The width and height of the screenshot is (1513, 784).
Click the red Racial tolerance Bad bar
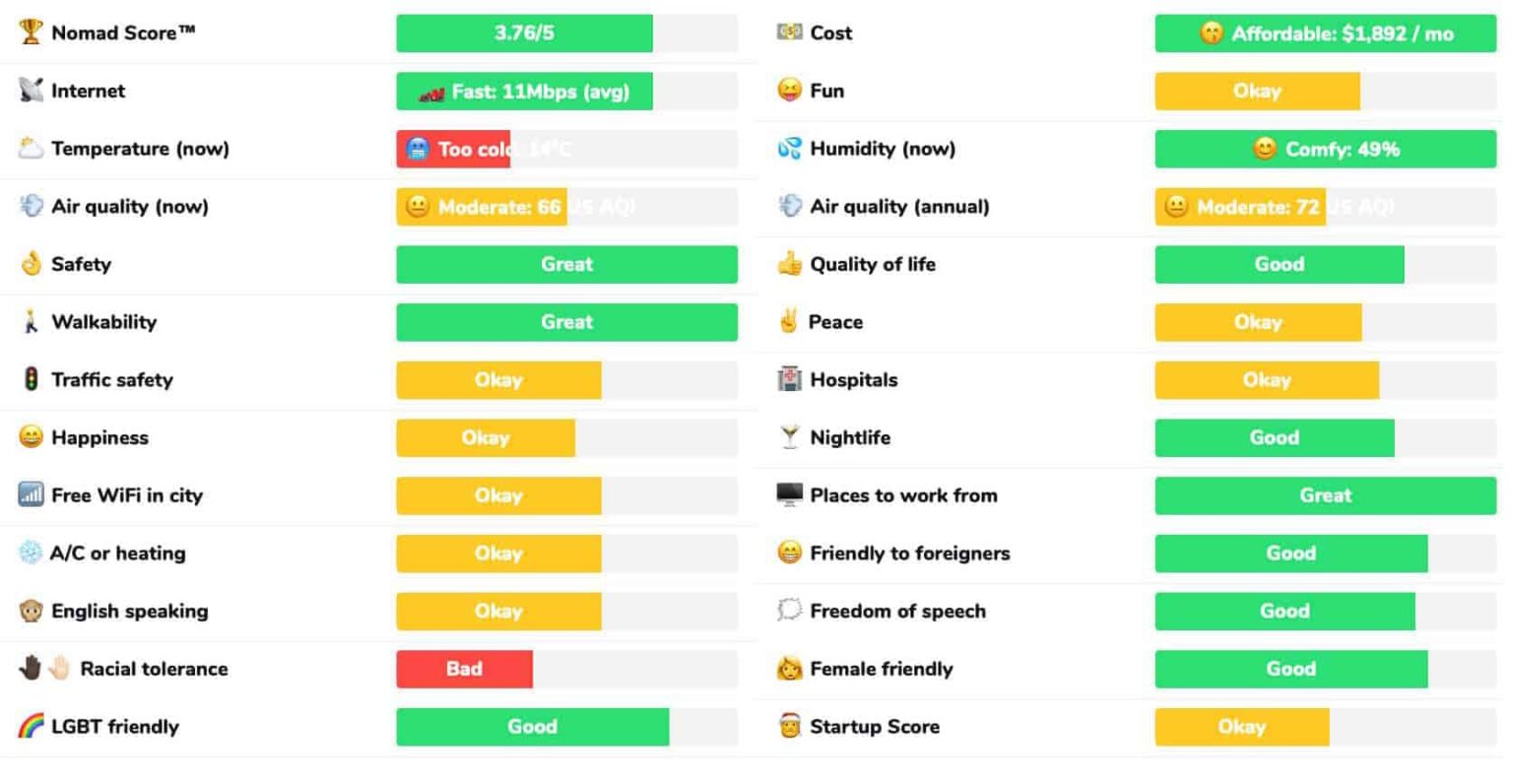(464, 669)
